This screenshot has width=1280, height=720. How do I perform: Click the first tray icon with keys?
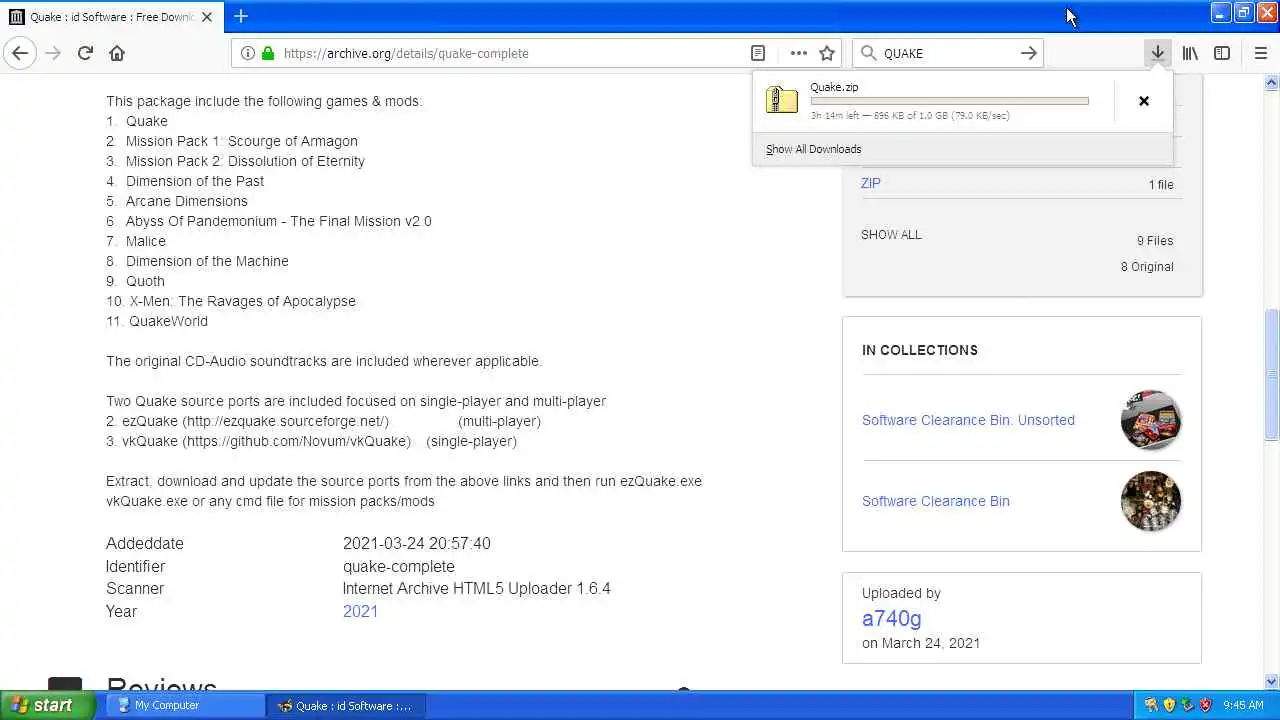pos(1151,705)
